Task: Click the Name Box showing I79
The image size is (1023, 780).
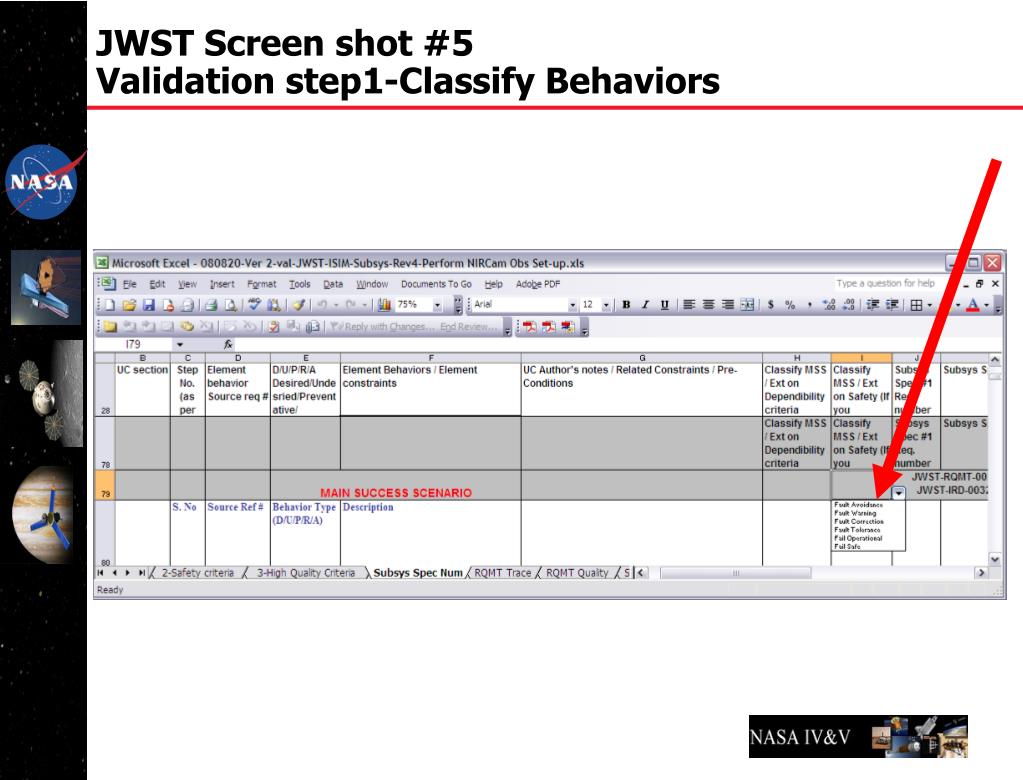Action: click(x=134, y=344)
